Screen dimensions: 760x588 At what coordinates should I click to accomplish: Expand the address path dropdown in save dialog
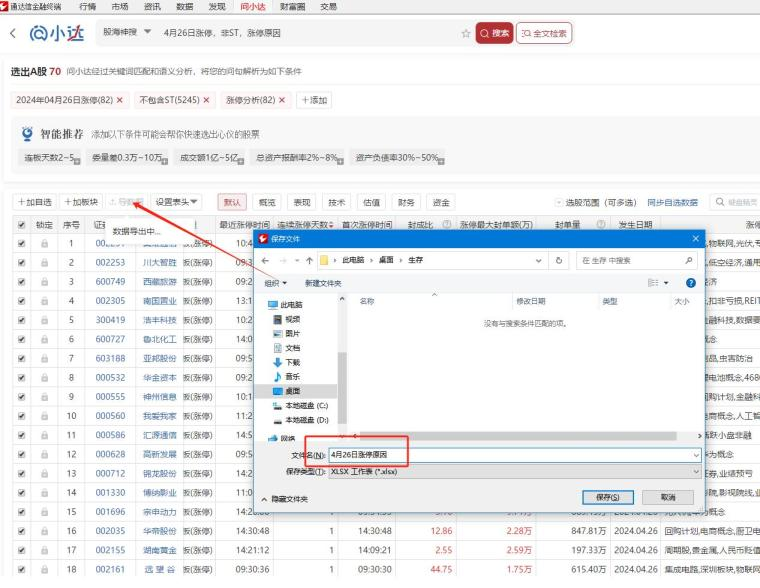point(538,260)
